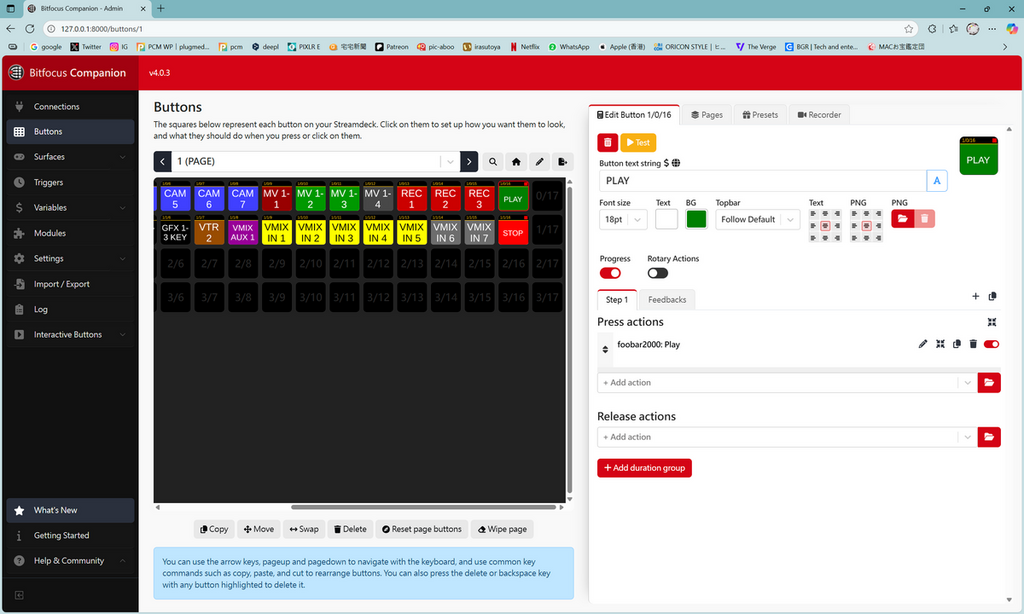The height and width of the screenshot is (614, 1024).
Task: Click the button grid horizontal scrollbar
Action: tap(423, 507)
